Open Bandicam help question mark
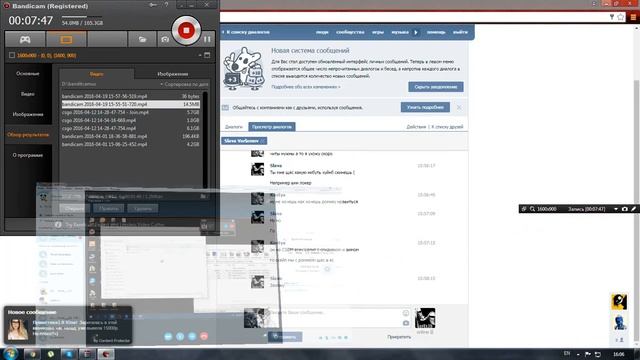Image resolution: width=640 pixels, height=360 pixels. (x=166, y=5)
